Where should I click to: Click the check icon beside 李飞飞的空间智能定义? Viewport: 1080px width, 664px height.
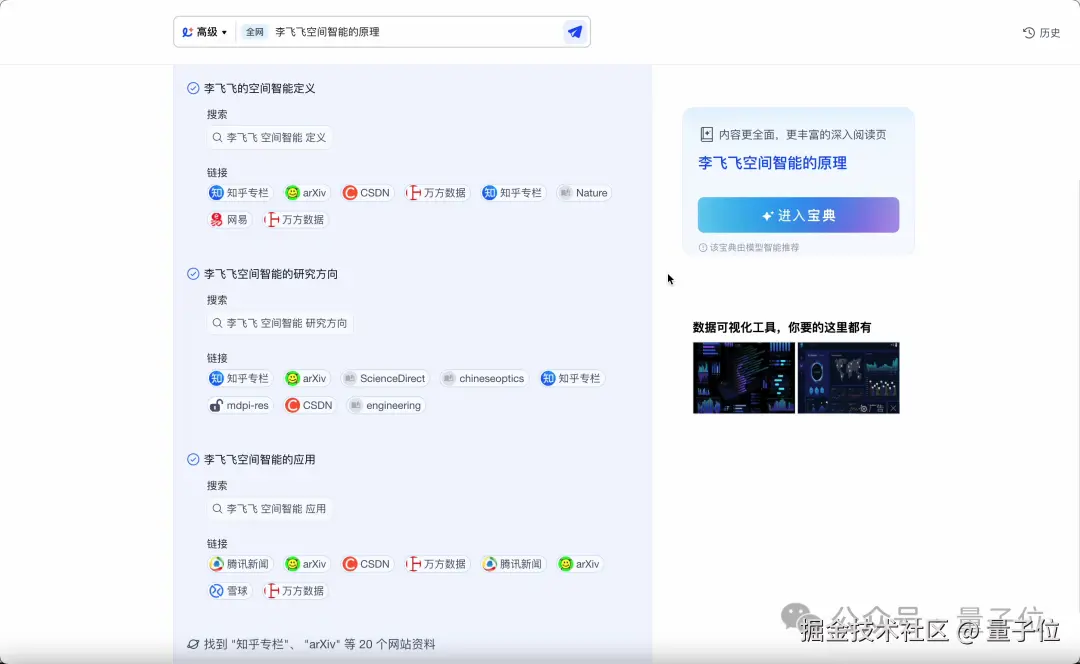pyautogui.click(x=193, y=88)
